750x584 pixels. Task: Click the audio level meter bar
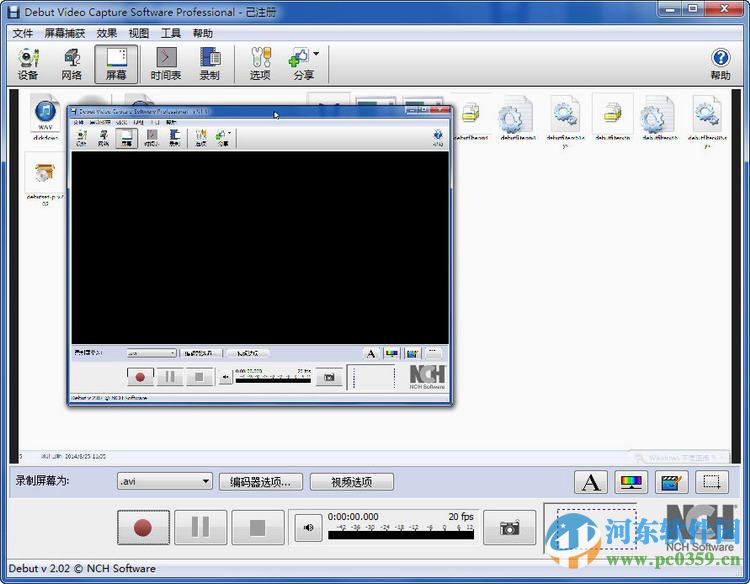point(401,535)
